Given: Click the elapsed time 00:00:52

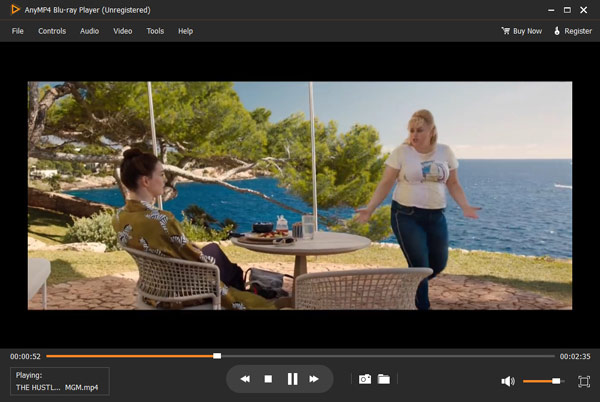Looking at the screenshot, I should pyautogui.click(x=25, y=356).
